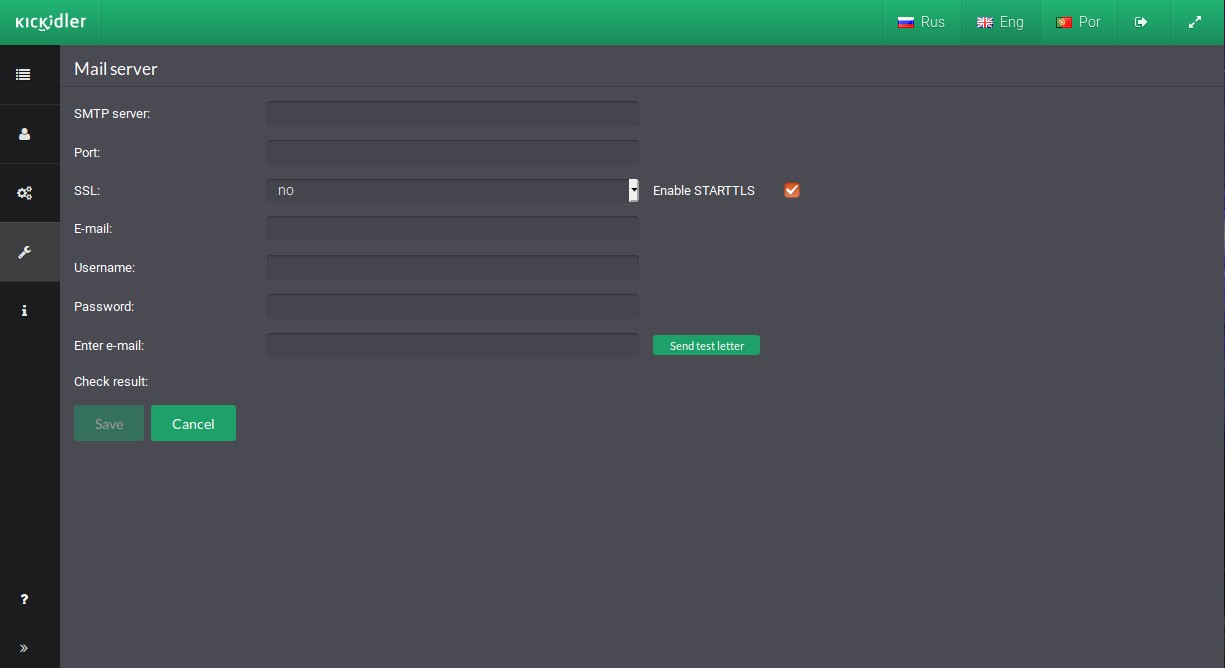Uncheck the Enable STARTTLS checkbox
Image resolution: width=1225 pixels, height=668 pixels.
[792, 190]
